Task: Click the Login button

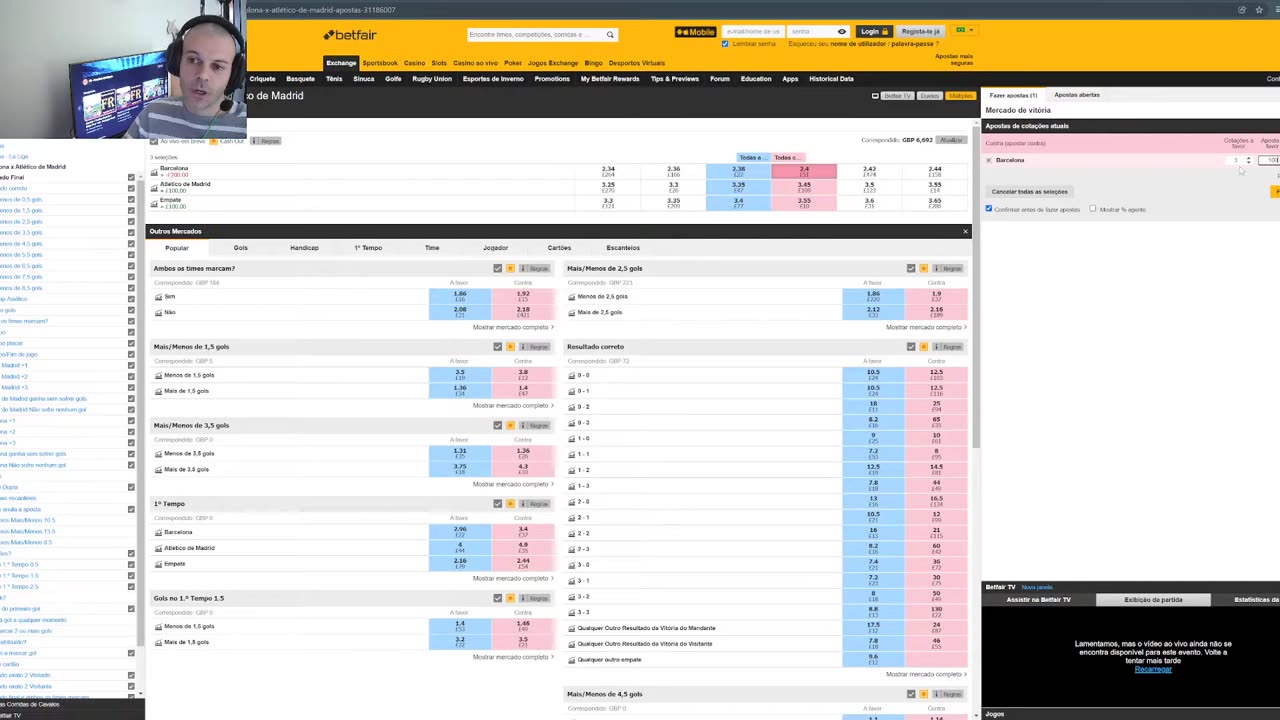Action: 874,31
